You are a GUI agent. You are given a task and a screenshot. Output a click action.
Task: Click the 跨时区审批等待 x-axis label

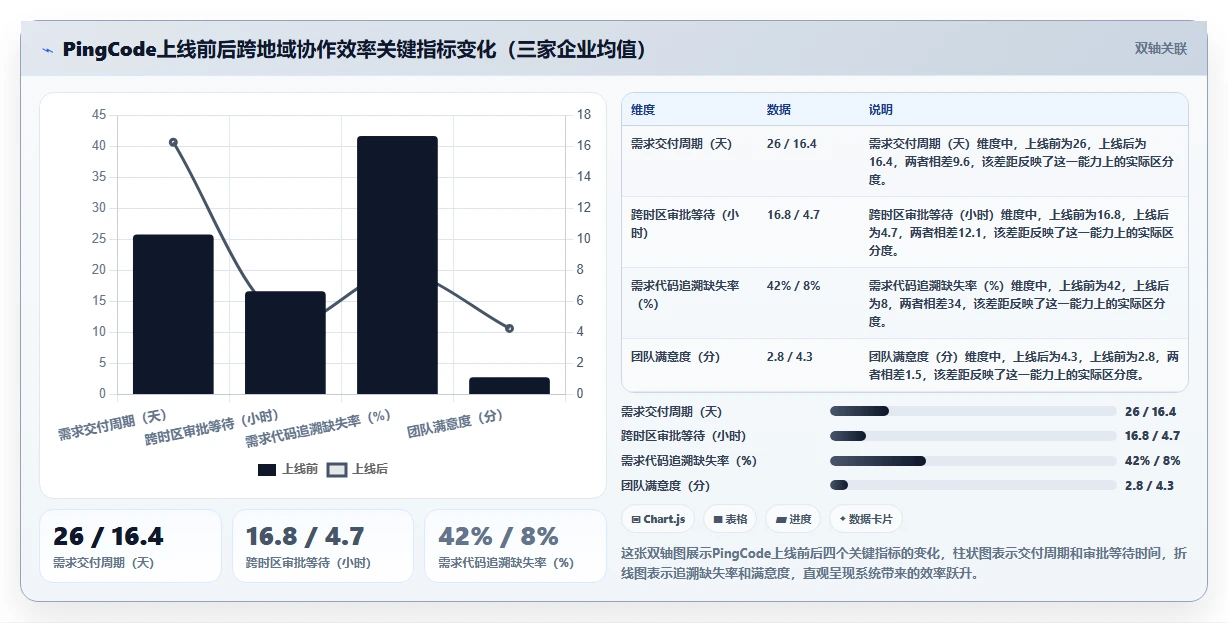(x=211, y=427)
